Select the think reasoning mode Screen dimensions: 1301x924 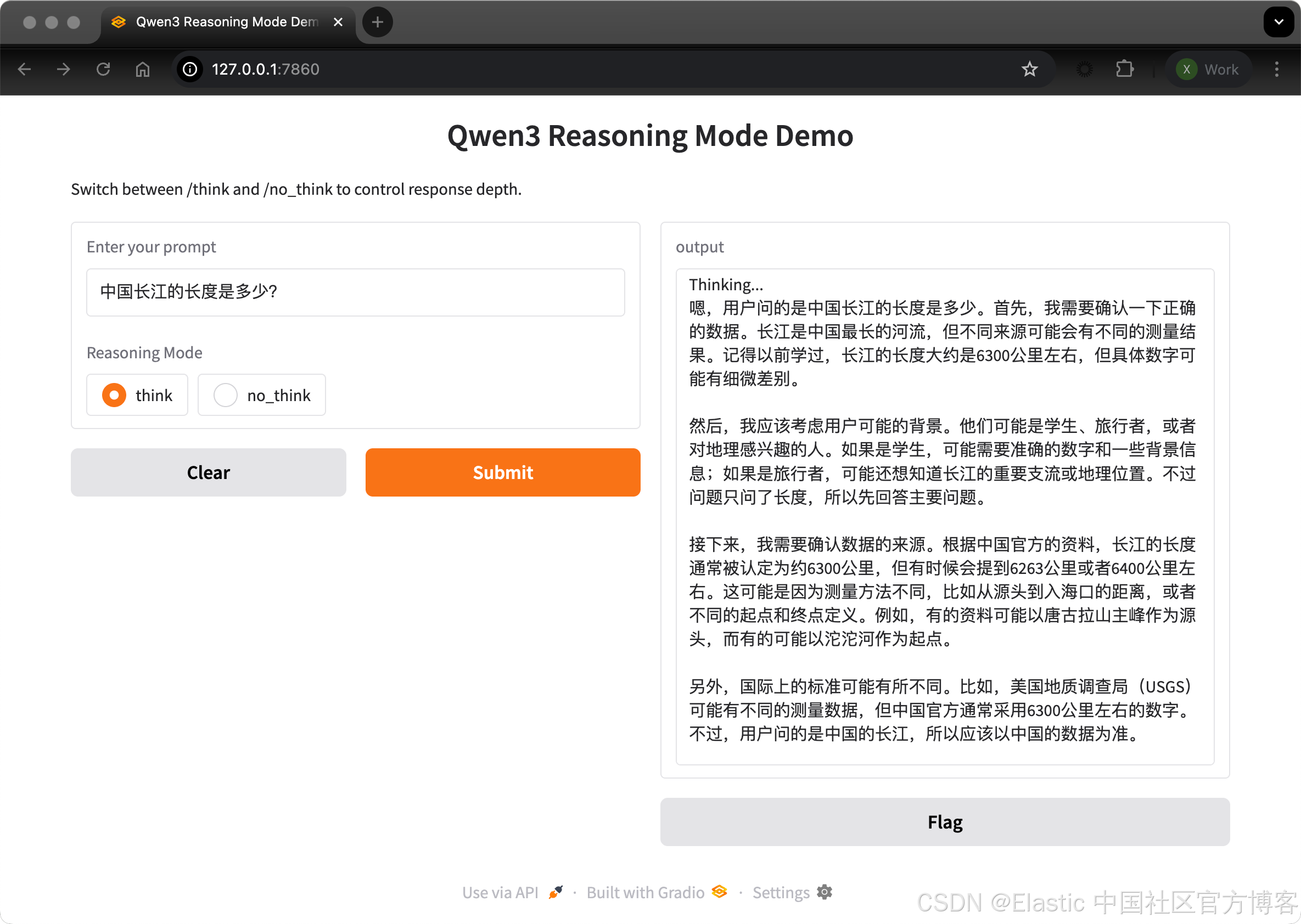click(x=137, y=395)
